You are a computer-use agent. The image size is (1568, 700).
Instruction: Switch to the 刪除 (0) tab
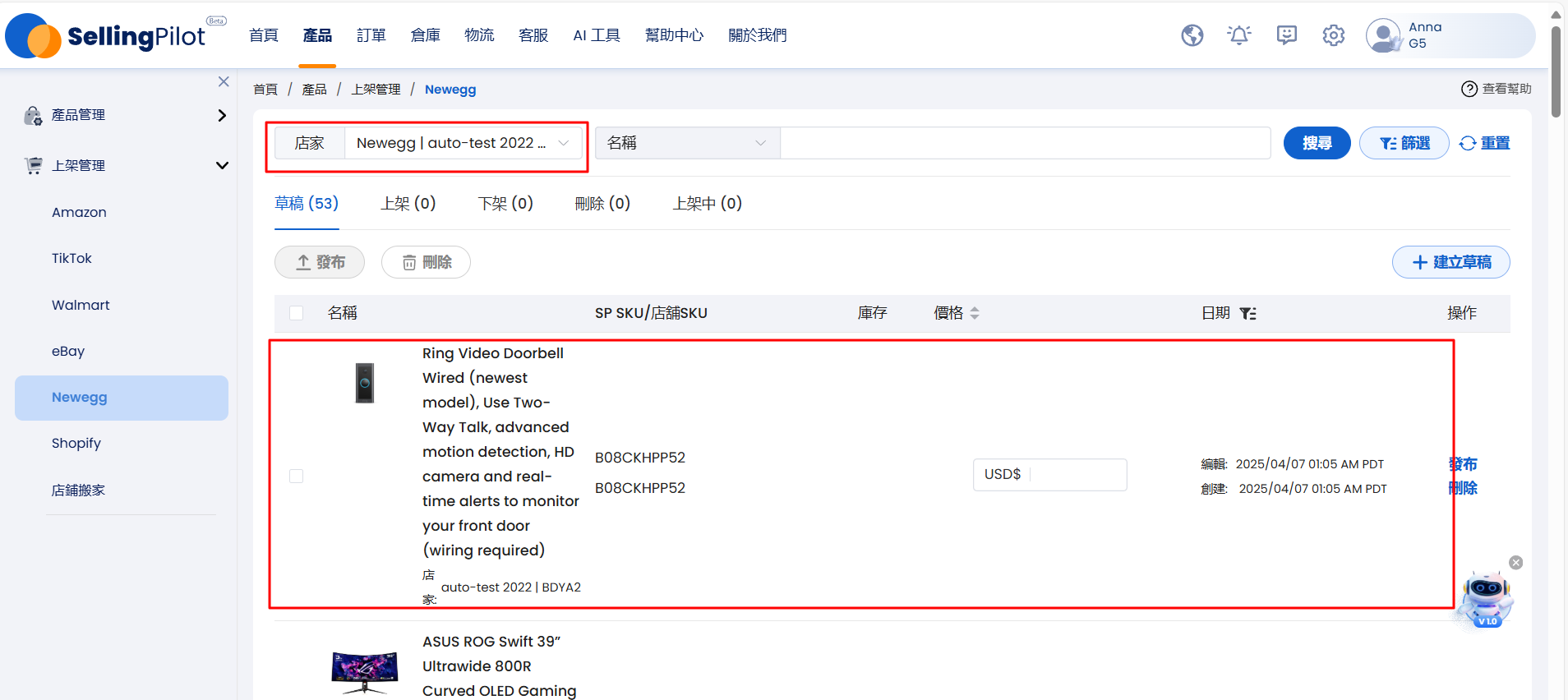pyautogui.click(x=602, y=204)
